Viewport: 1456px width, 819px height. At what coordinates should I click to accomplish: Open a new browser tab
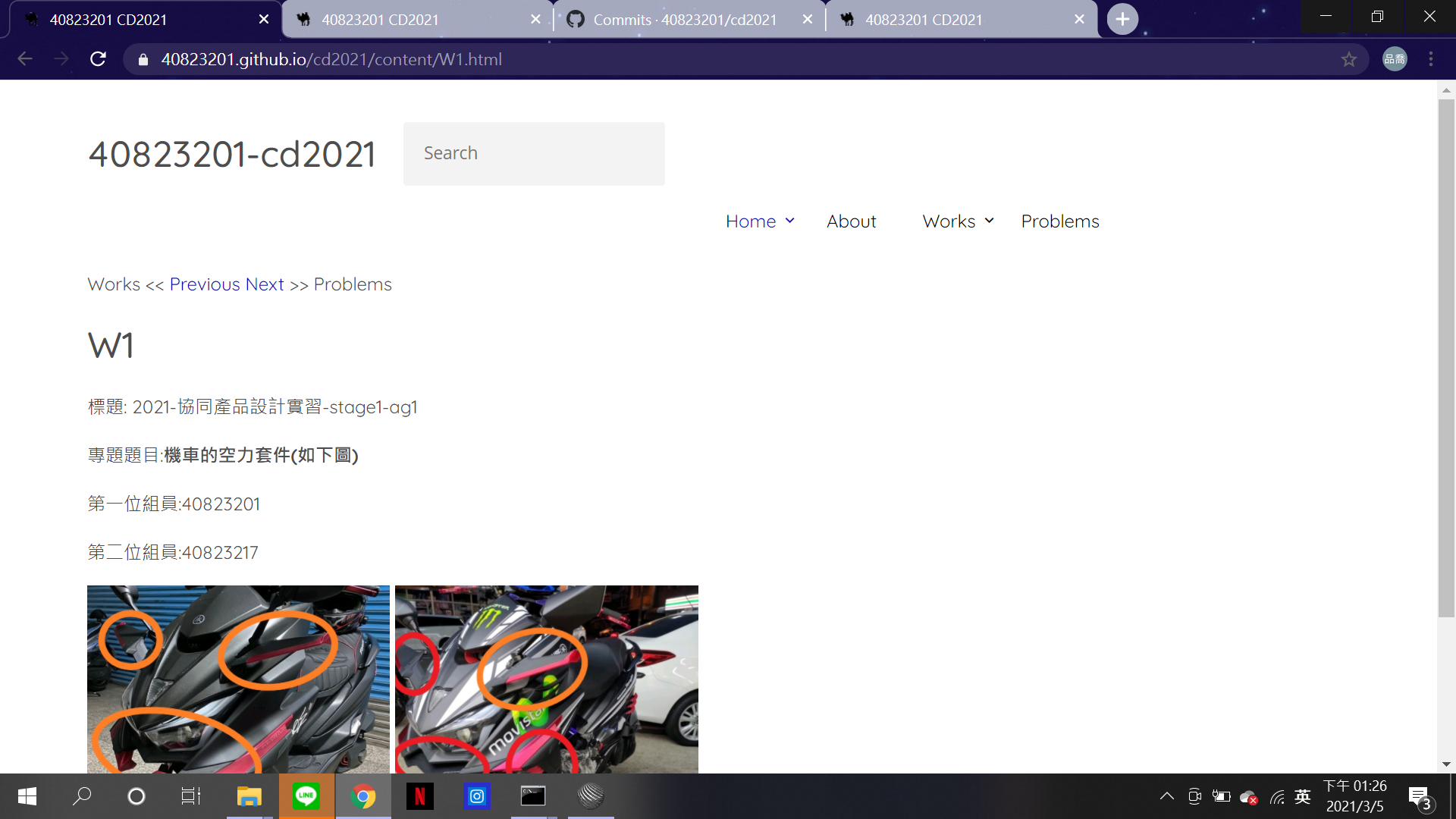[1122, 19]
